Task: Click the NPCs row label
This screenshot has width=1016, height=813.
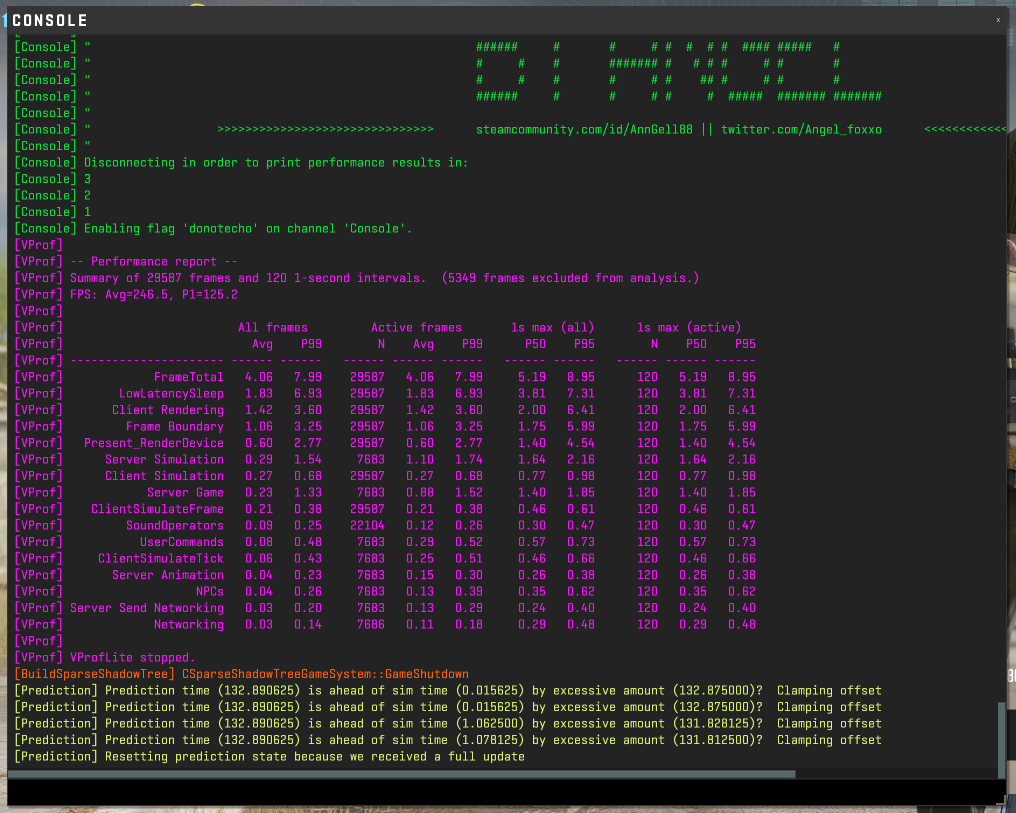Action: (x=209, y=591)
